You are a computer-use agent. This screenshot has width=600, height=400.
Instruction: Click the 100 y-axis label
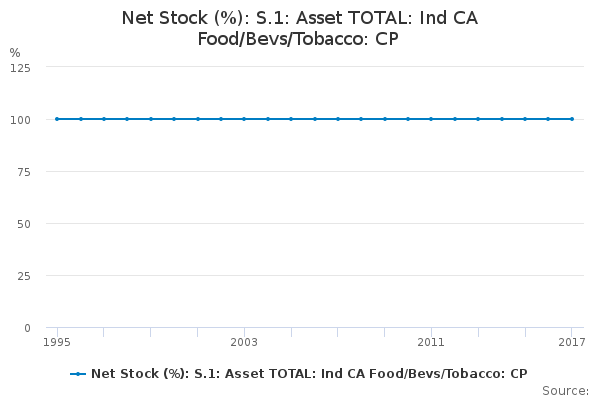click(x=20, y=120)
